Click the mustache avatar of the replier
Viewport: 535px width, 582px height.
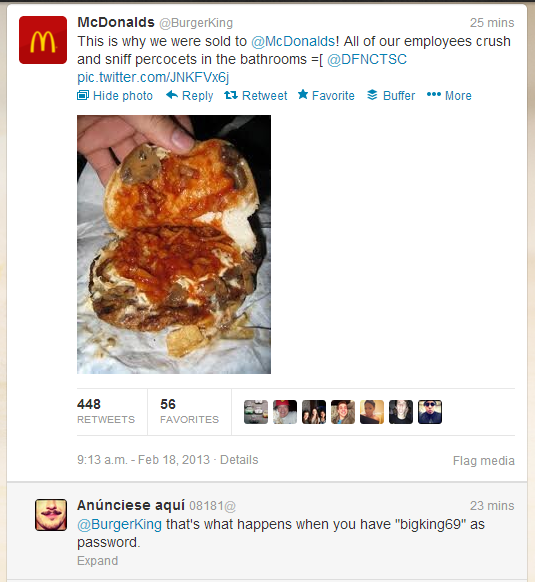[51, 515]
